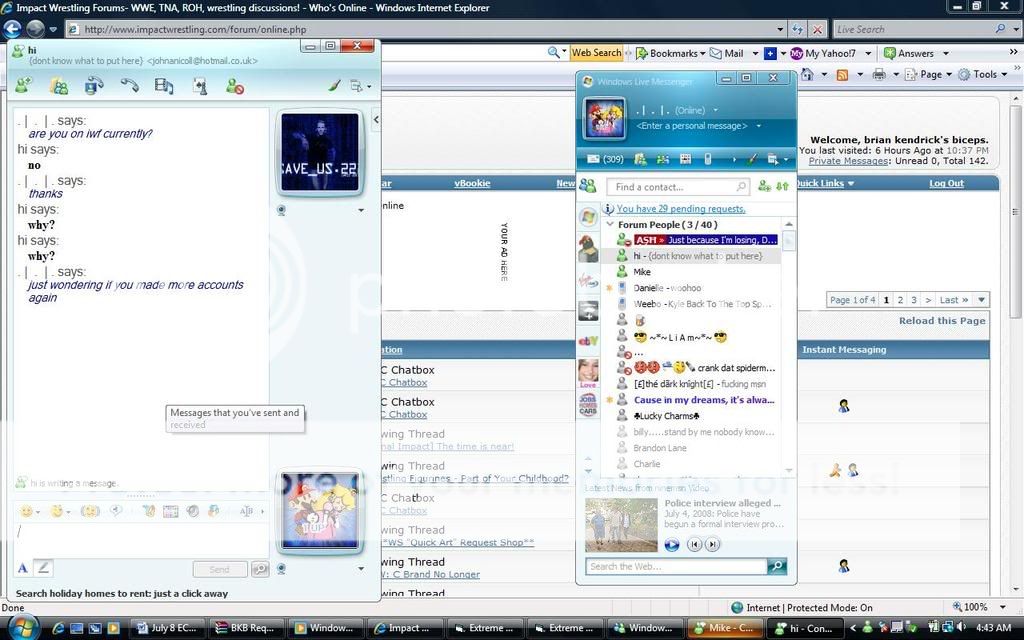
Task: Hide the display picture panel arrow
Action: (x=376, y=120)
